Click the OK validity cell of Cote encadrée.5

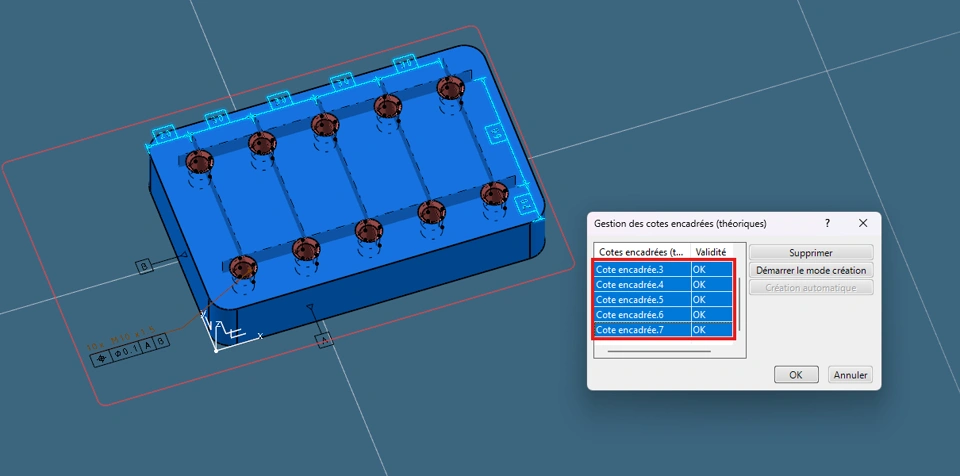coord(711,300)
